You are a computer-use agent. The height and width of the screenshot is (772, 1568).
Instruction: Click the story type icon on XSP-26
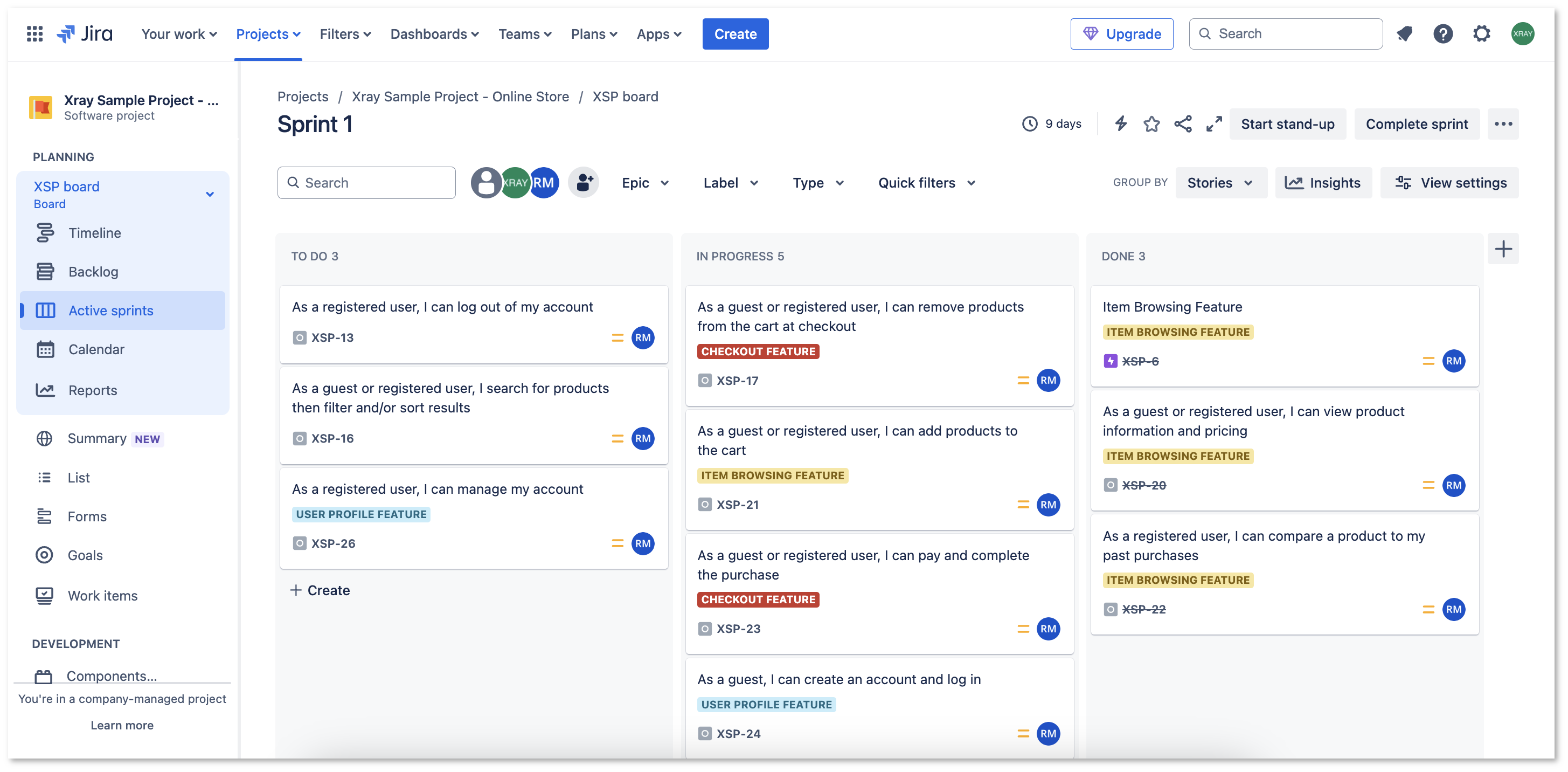299,543
